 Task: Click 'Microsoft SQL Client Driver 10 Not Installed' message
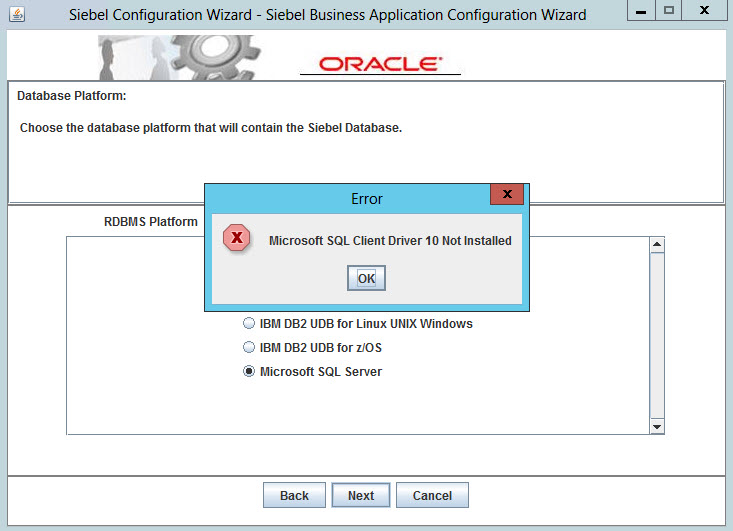(390, 241)
